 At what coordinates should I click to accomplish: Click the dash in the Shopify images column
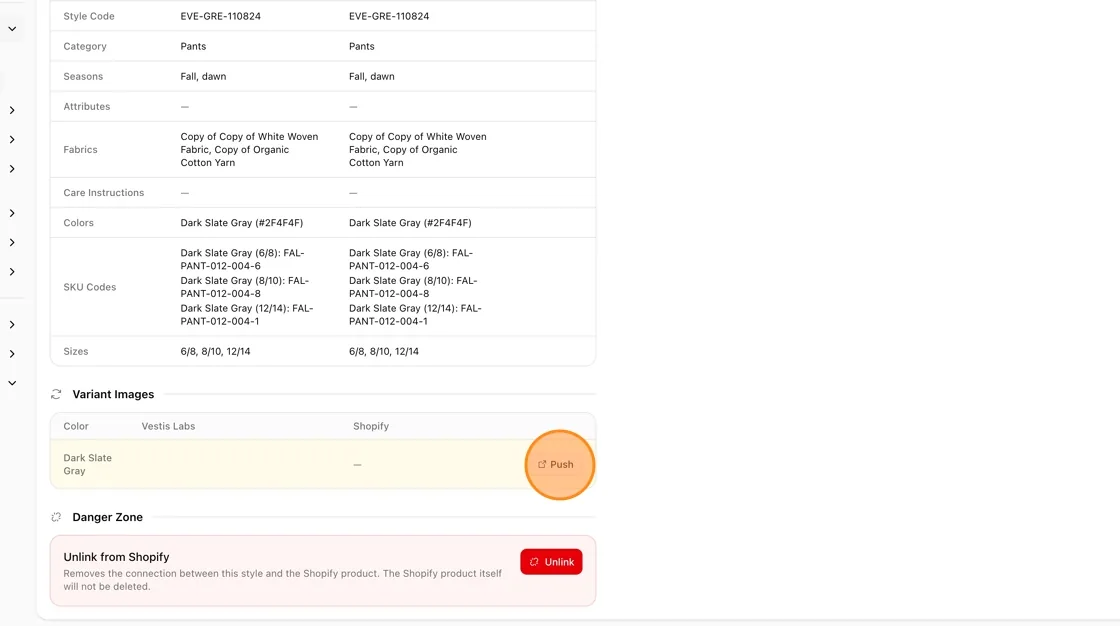357,464
